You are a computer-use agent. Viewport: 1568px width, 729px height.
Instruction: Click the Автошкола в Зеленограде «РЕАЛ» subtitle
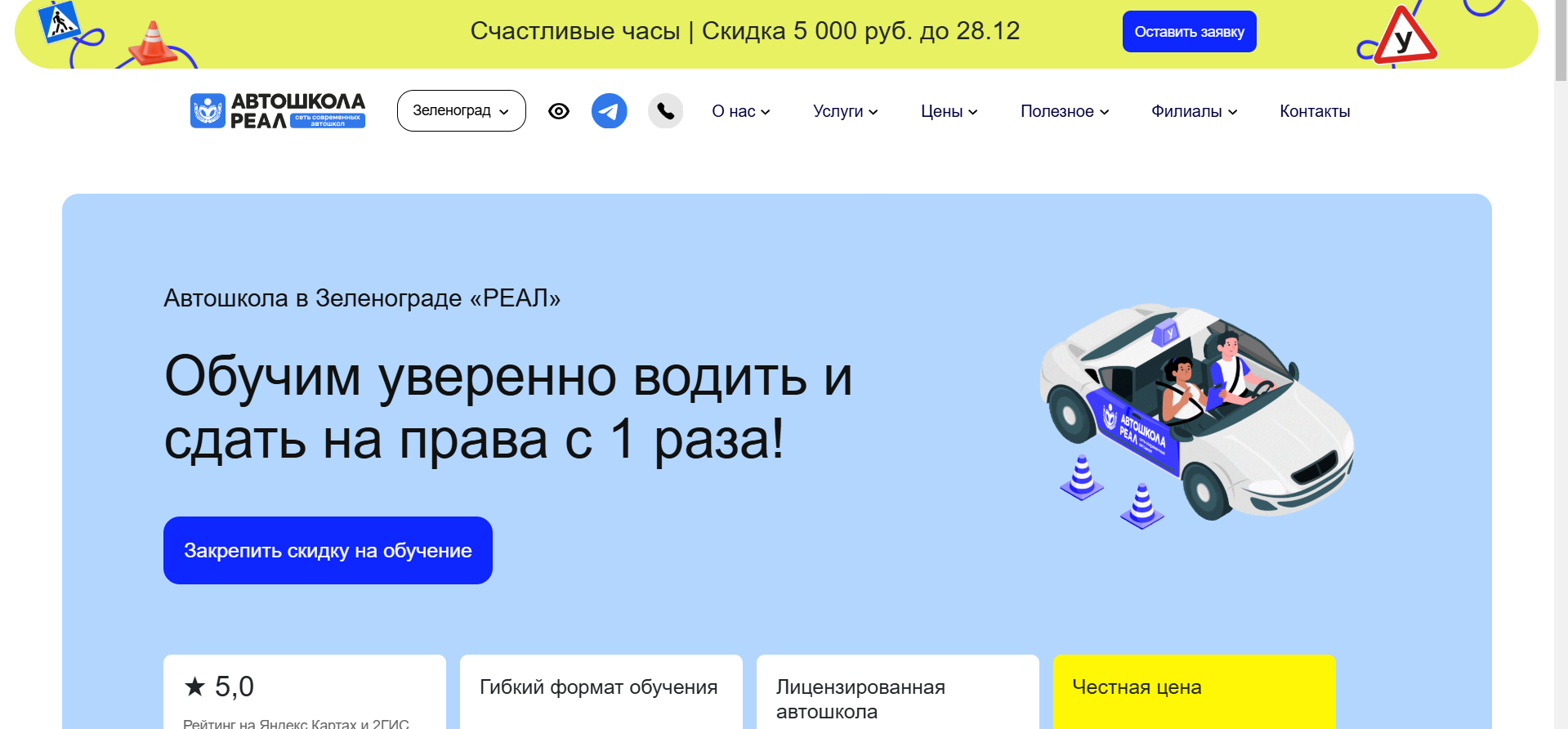362,298
